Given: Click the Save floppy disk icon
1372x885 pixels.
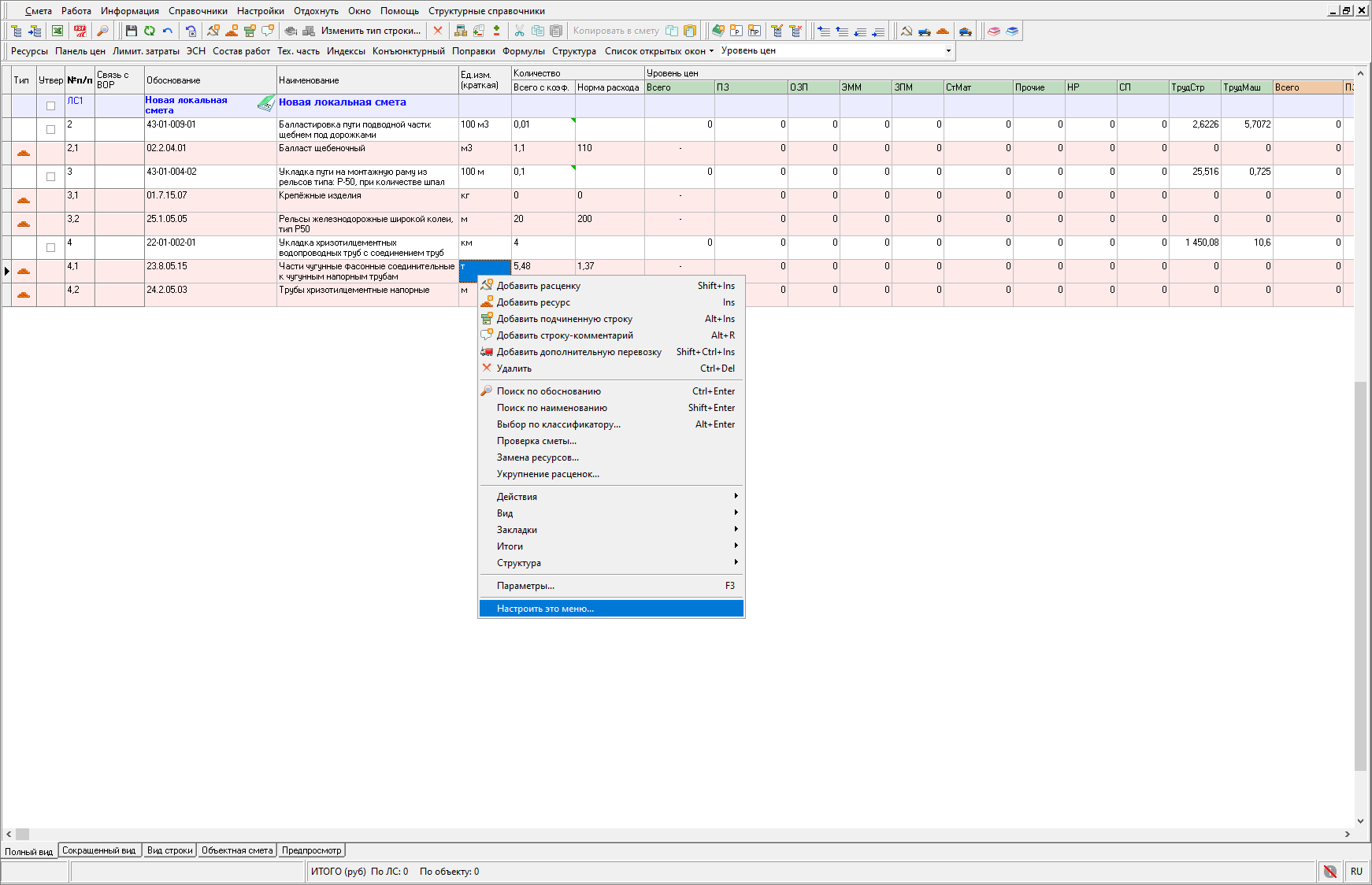Looking at the screenshot, I should 131,31.
